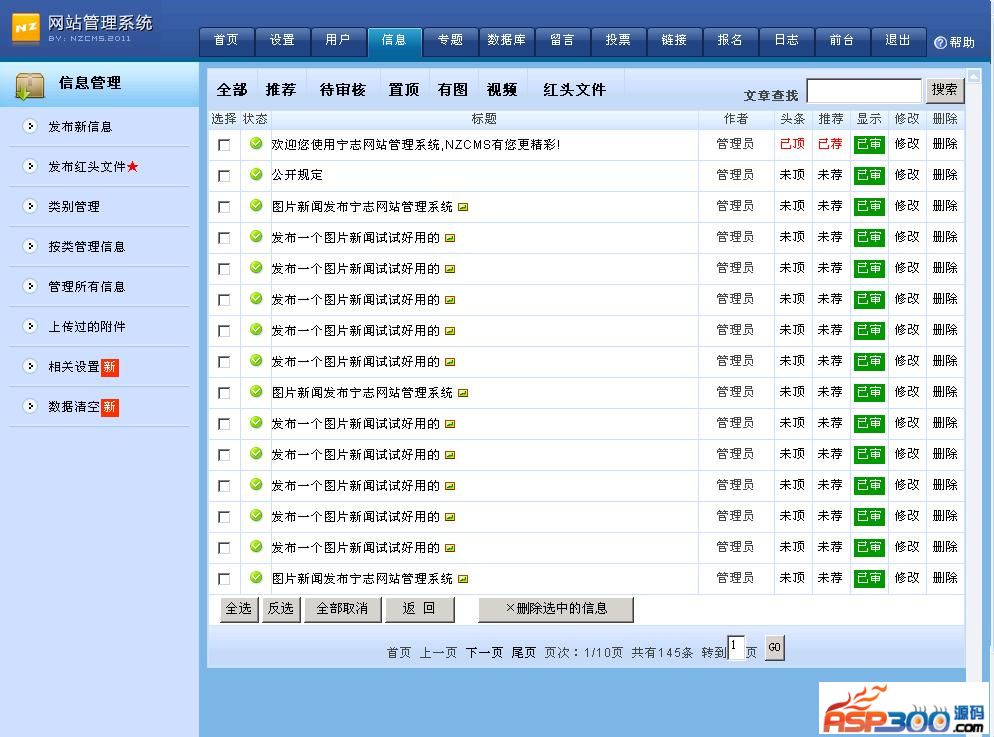Click scrollbar up arrow at top right

pyautogui.click(x=974, y=76)
